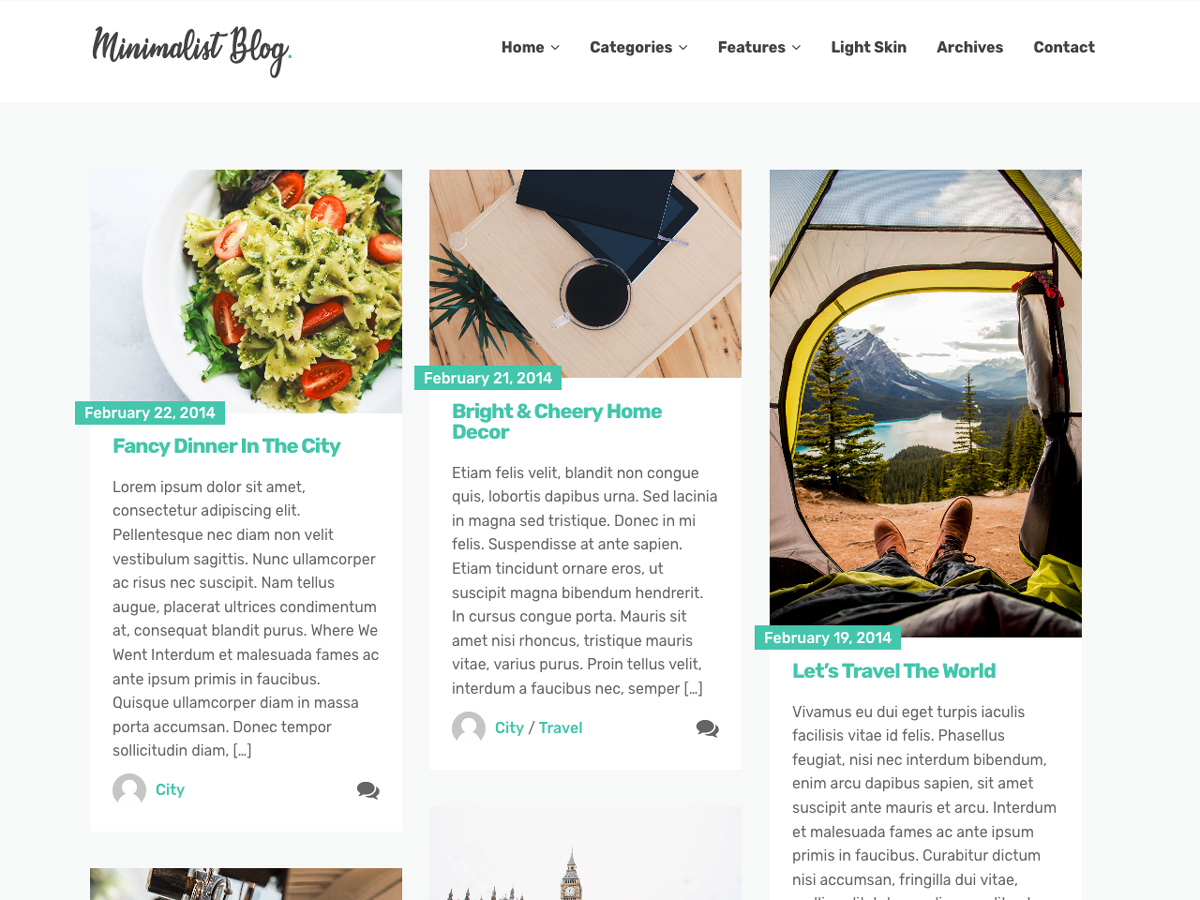Open the Bright & Cheery Home Decor title
Viewport: 1200px width, 900px height.
point(557,421)
